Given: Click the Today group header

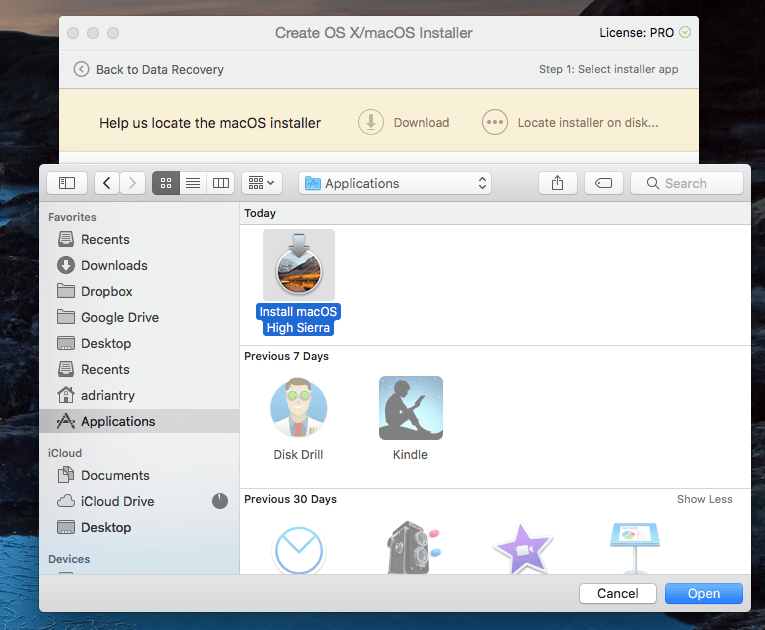Looking at the screenshot, I should [x=260, y=213].
